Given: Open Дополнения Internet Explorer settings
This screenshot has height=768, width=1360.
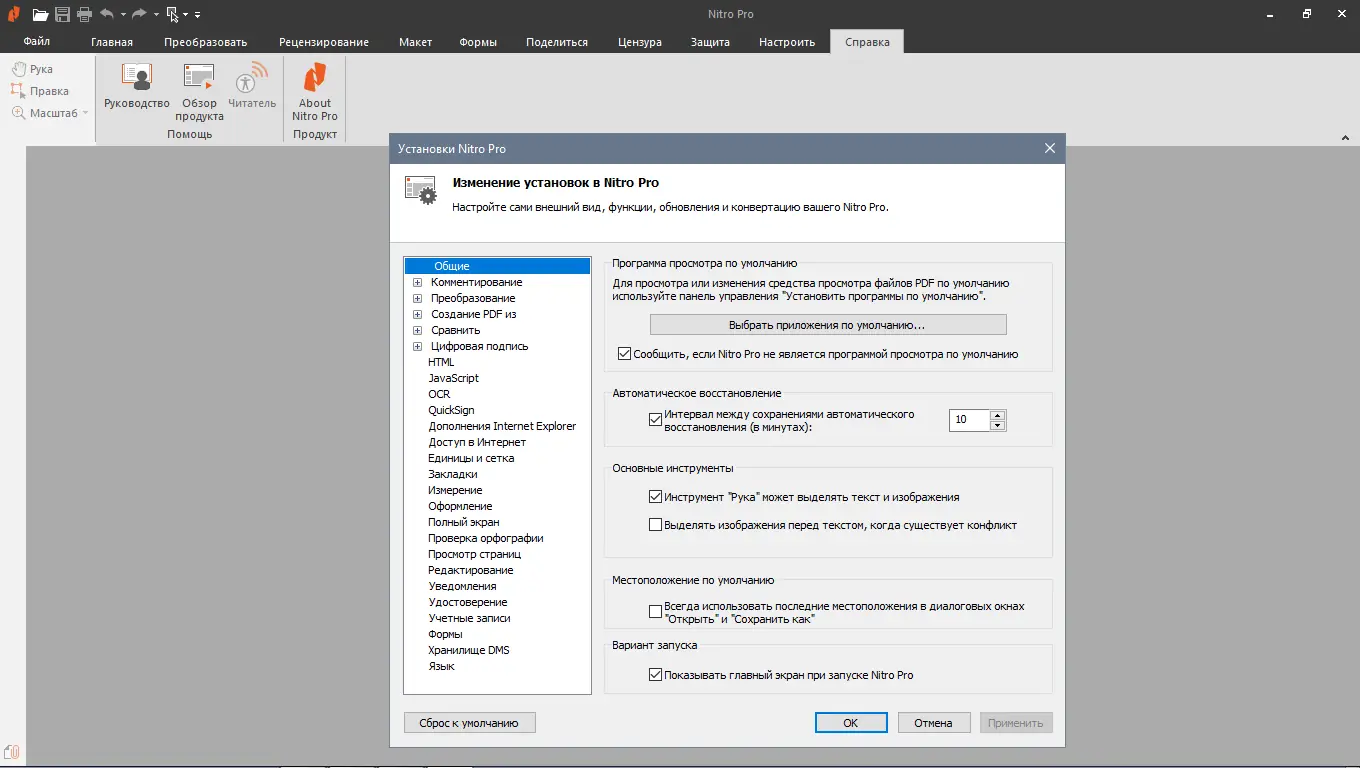Looking at the screenshot, I should [x=502, y=426].
